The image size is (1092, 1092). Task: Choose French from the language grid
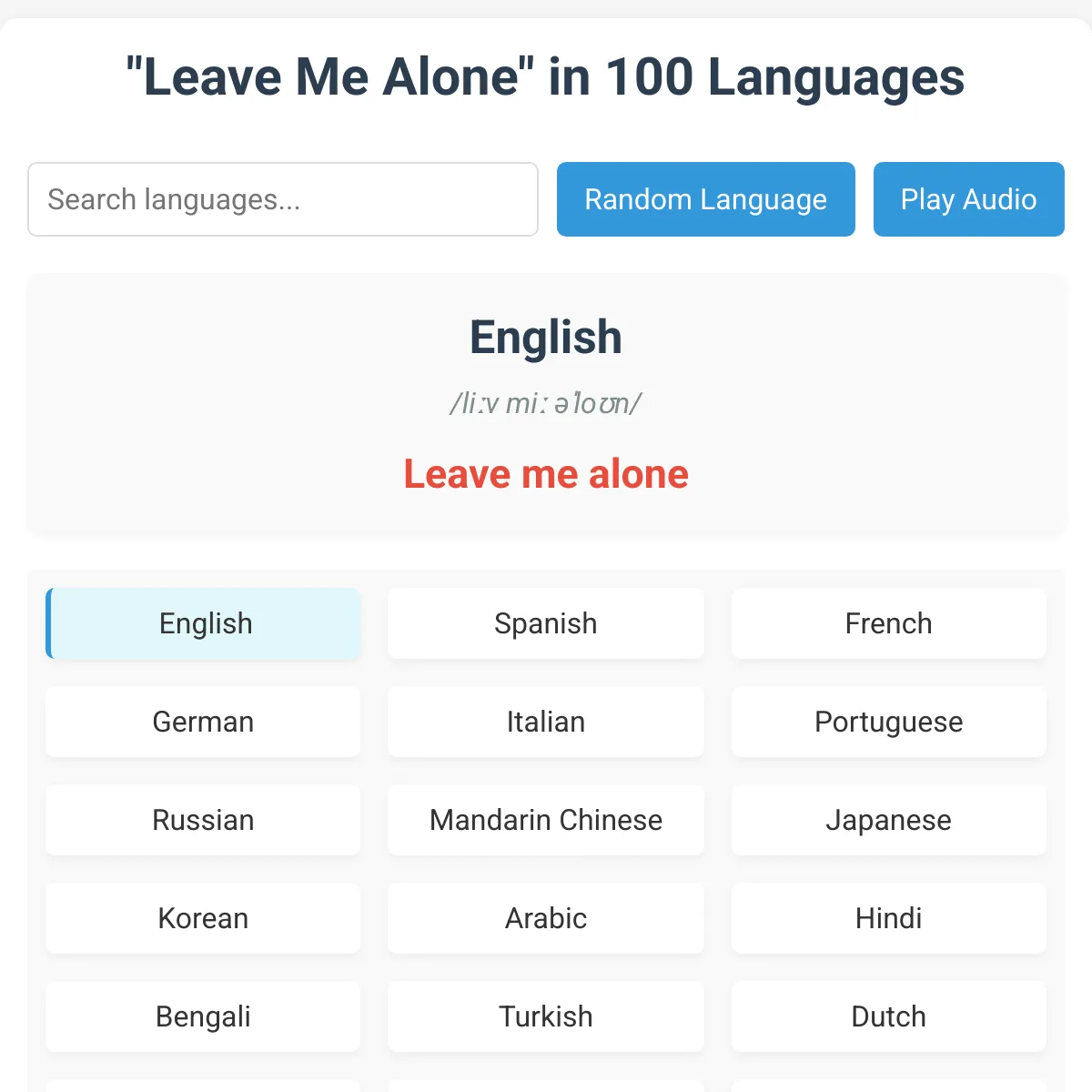[x=889, y=623]
